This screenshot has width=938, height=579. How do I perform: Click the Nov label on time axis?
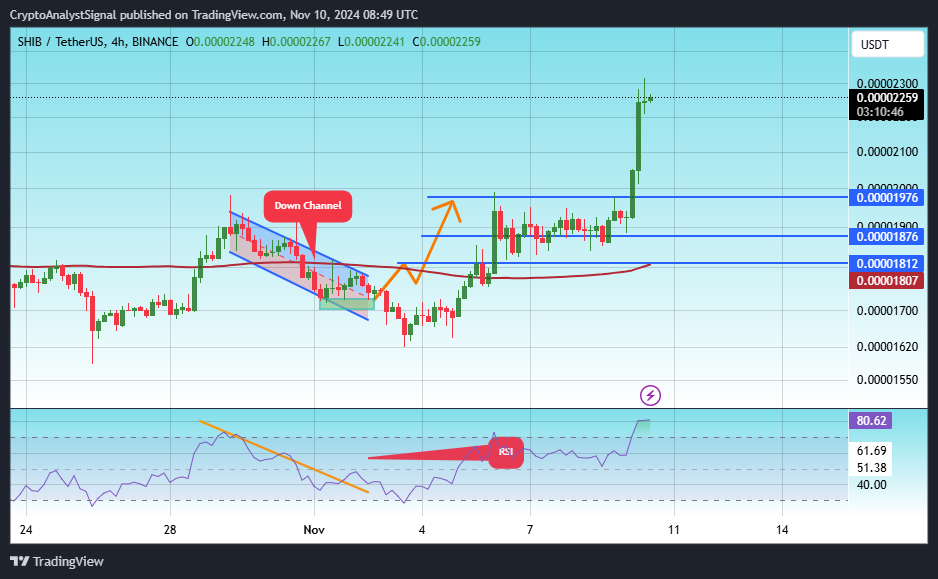click(314, 530)
